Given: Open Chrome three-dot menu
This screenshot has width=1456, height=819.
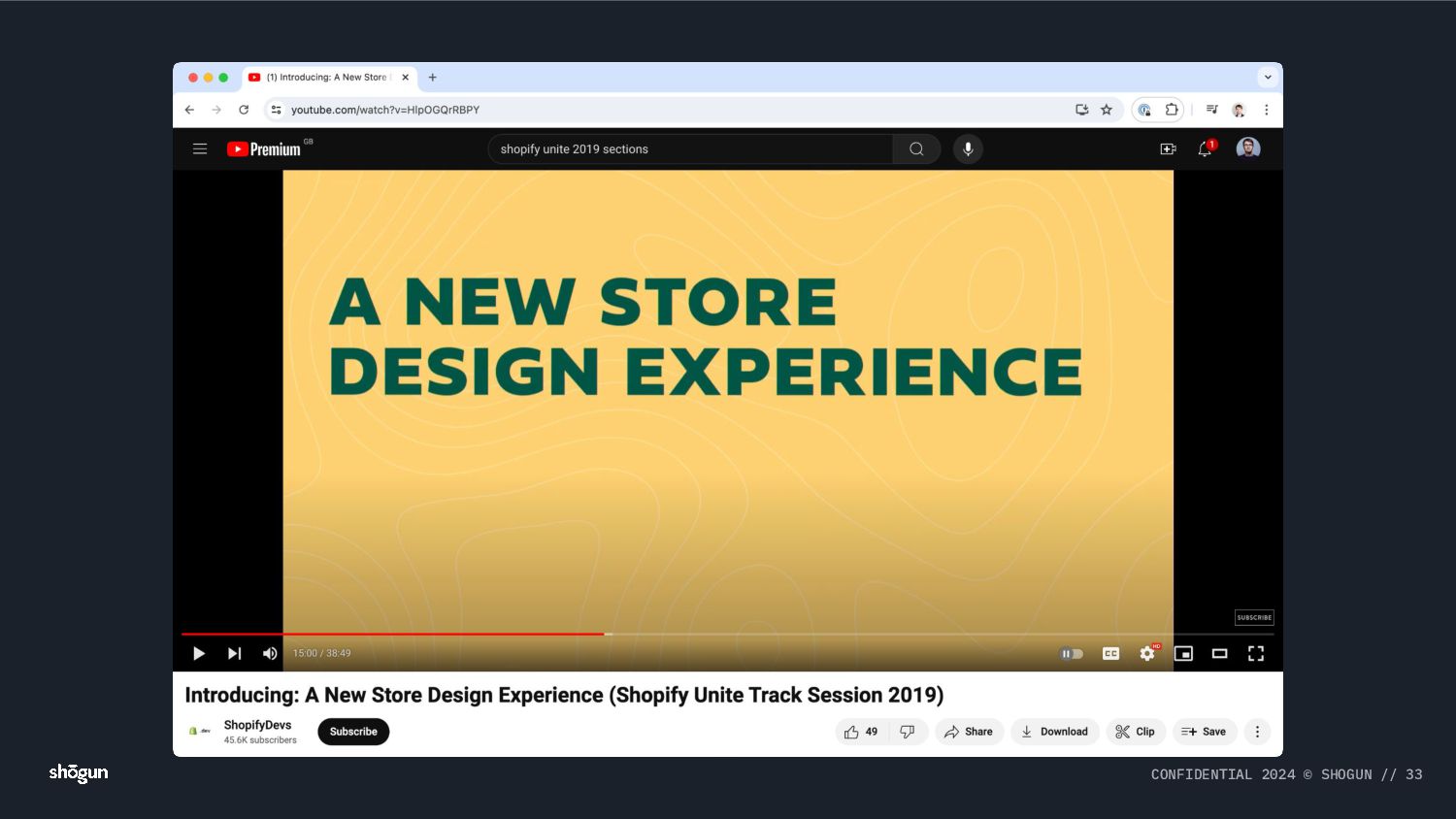Looking at the screenshot, I should 1267,110.
